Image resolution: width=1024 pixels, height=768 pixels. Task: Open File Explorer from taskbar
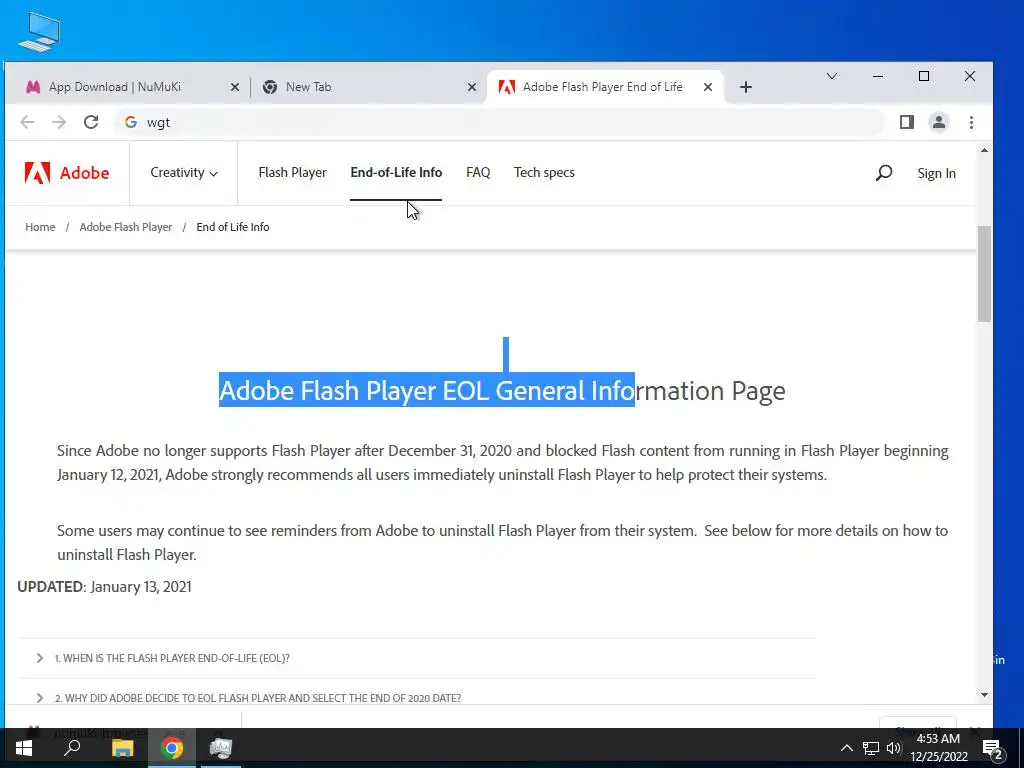coord(122,748)
